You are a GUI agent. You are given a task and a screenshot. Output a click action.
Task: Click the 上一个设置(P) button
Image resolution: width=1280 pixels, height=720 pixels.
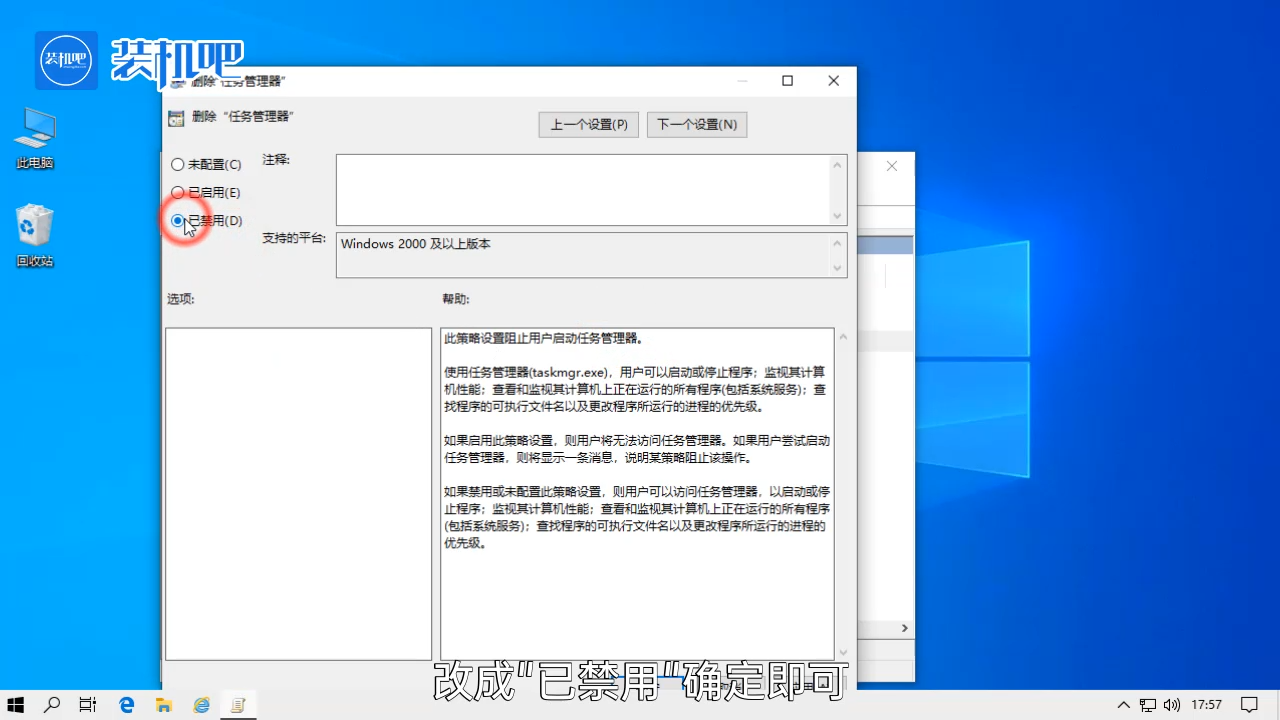[588, 124]
